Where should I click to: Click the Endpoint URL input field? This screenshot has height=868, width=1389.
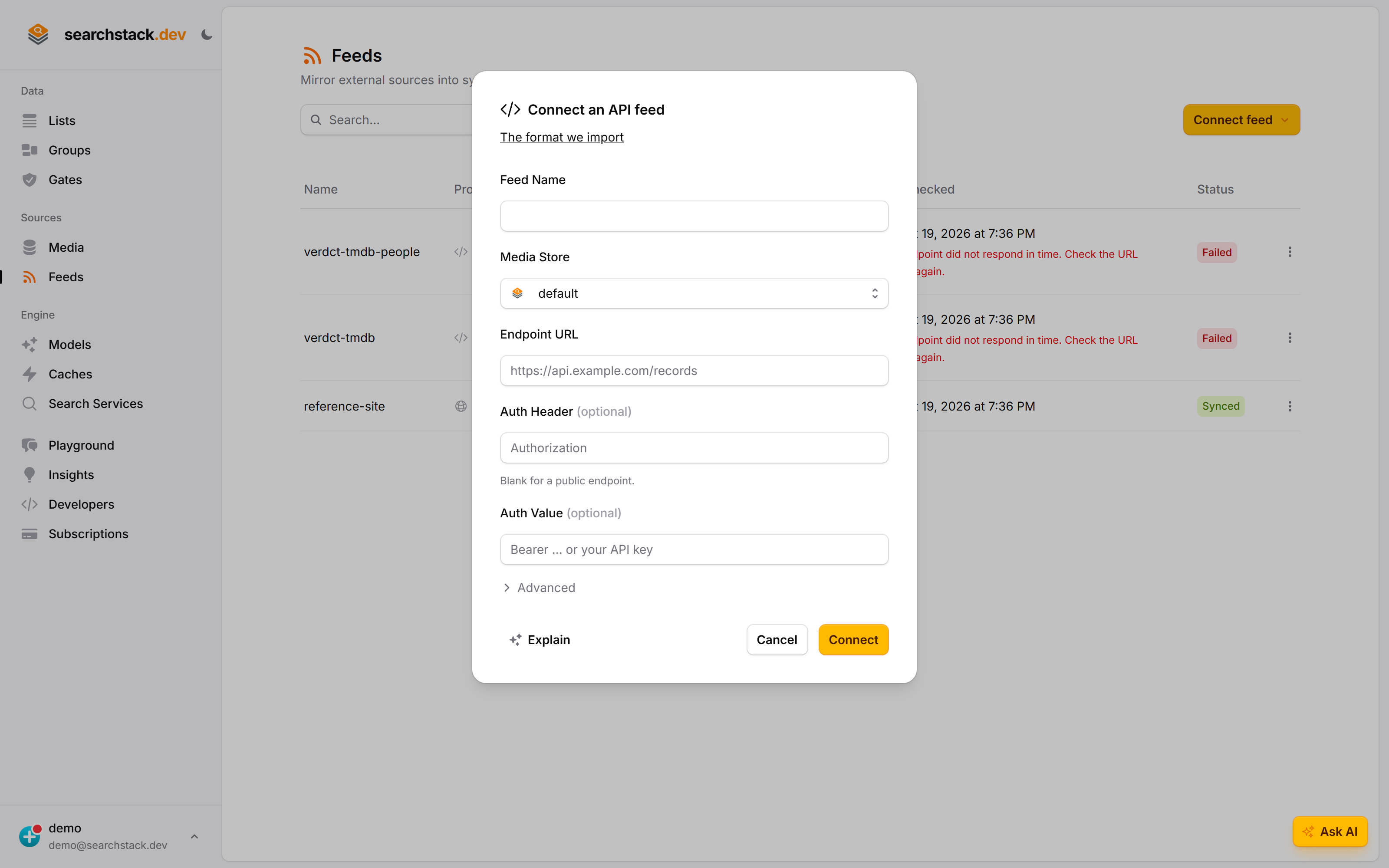tap(694, 370)
